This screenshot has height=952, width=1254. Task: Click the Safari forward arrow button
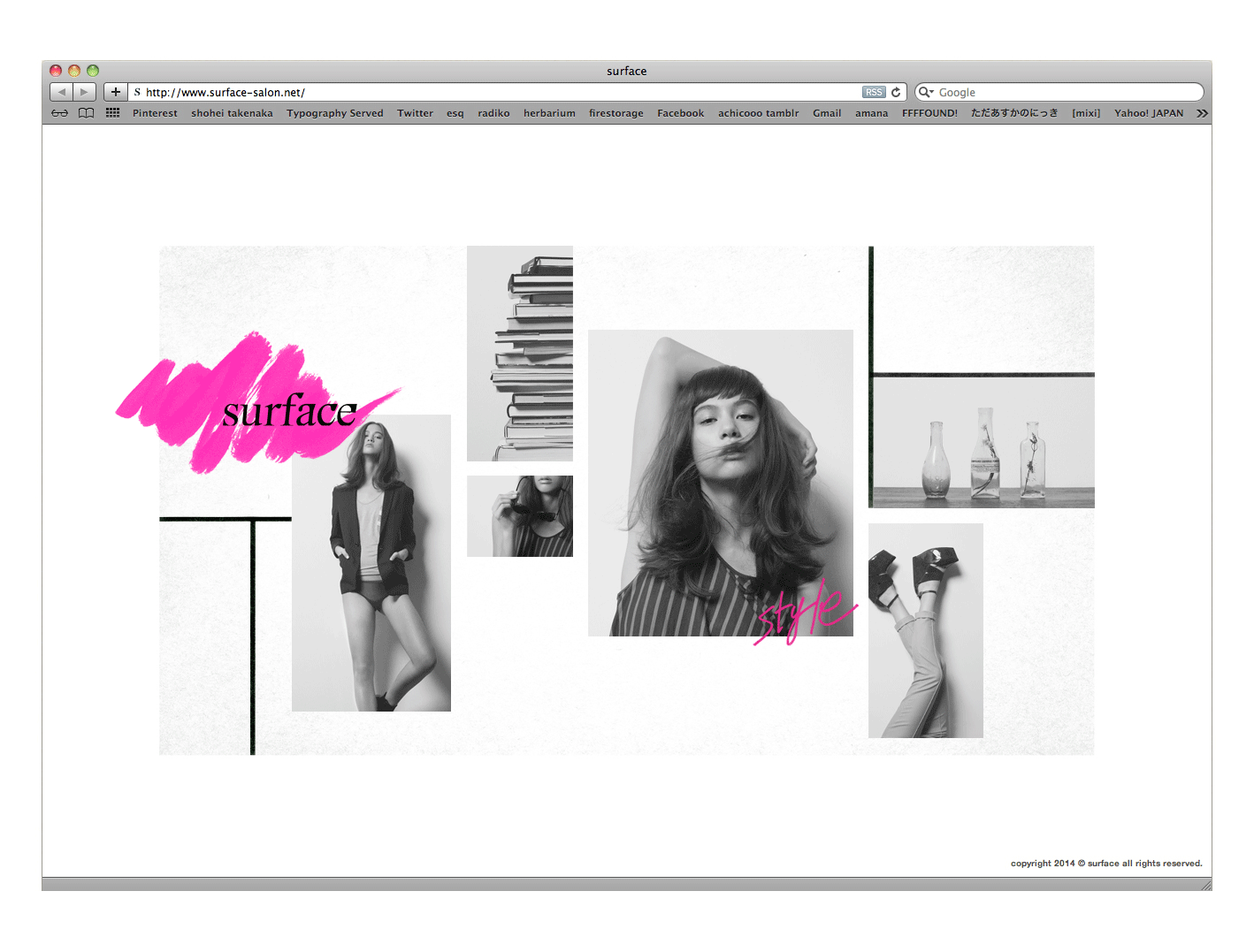coord(84,92)
